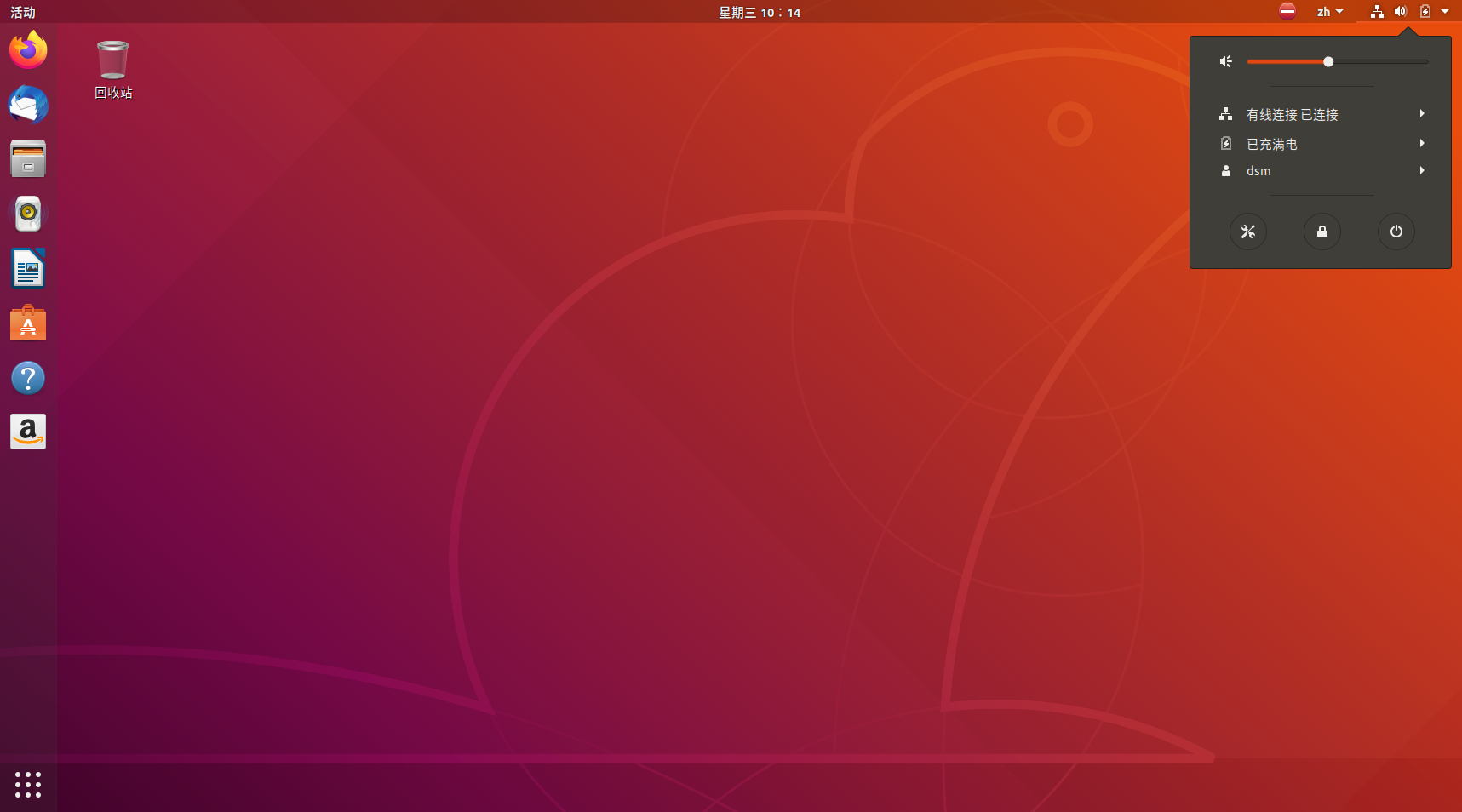Launch Rhythmbox music player
This screenshot has width=1462, height=812.
[x=28, y=214]
